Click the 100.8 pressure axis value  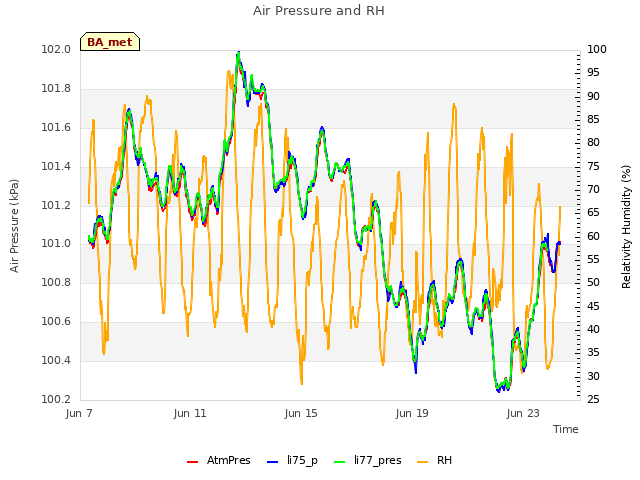pyautogui.click(x=56, y=282)
